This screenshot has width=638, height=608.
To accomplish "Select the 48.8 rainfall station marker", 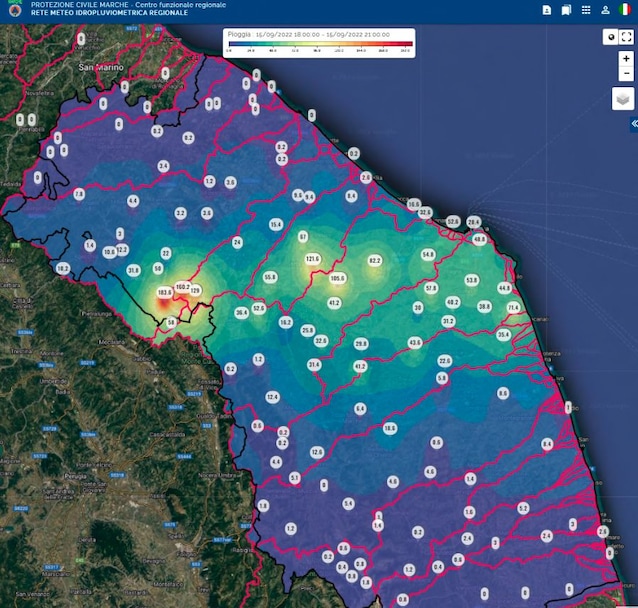I will pyautogui.click(x=480, y=239).
